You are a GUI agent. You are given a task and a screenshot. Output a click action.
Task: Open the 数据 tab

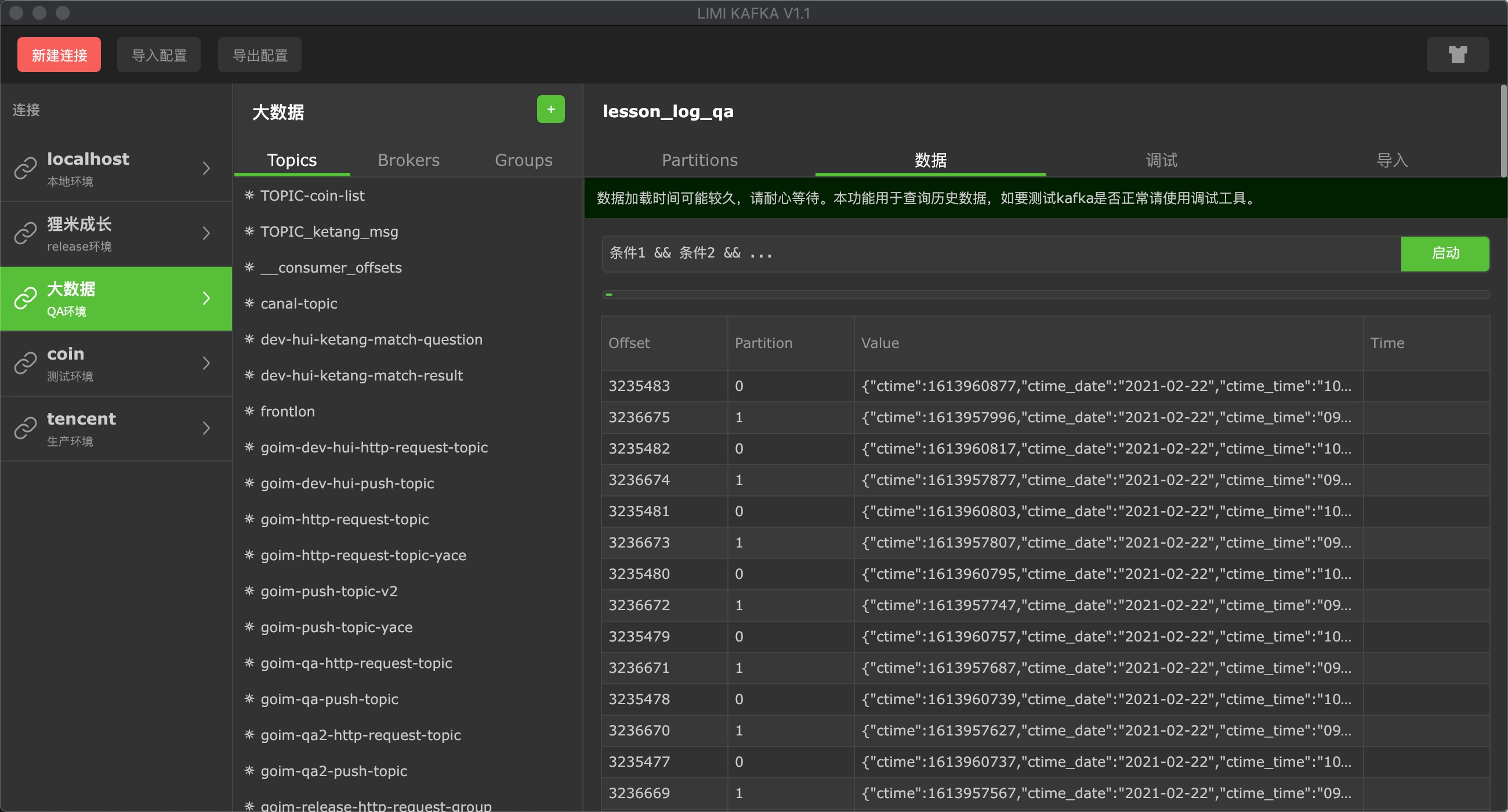931,161
